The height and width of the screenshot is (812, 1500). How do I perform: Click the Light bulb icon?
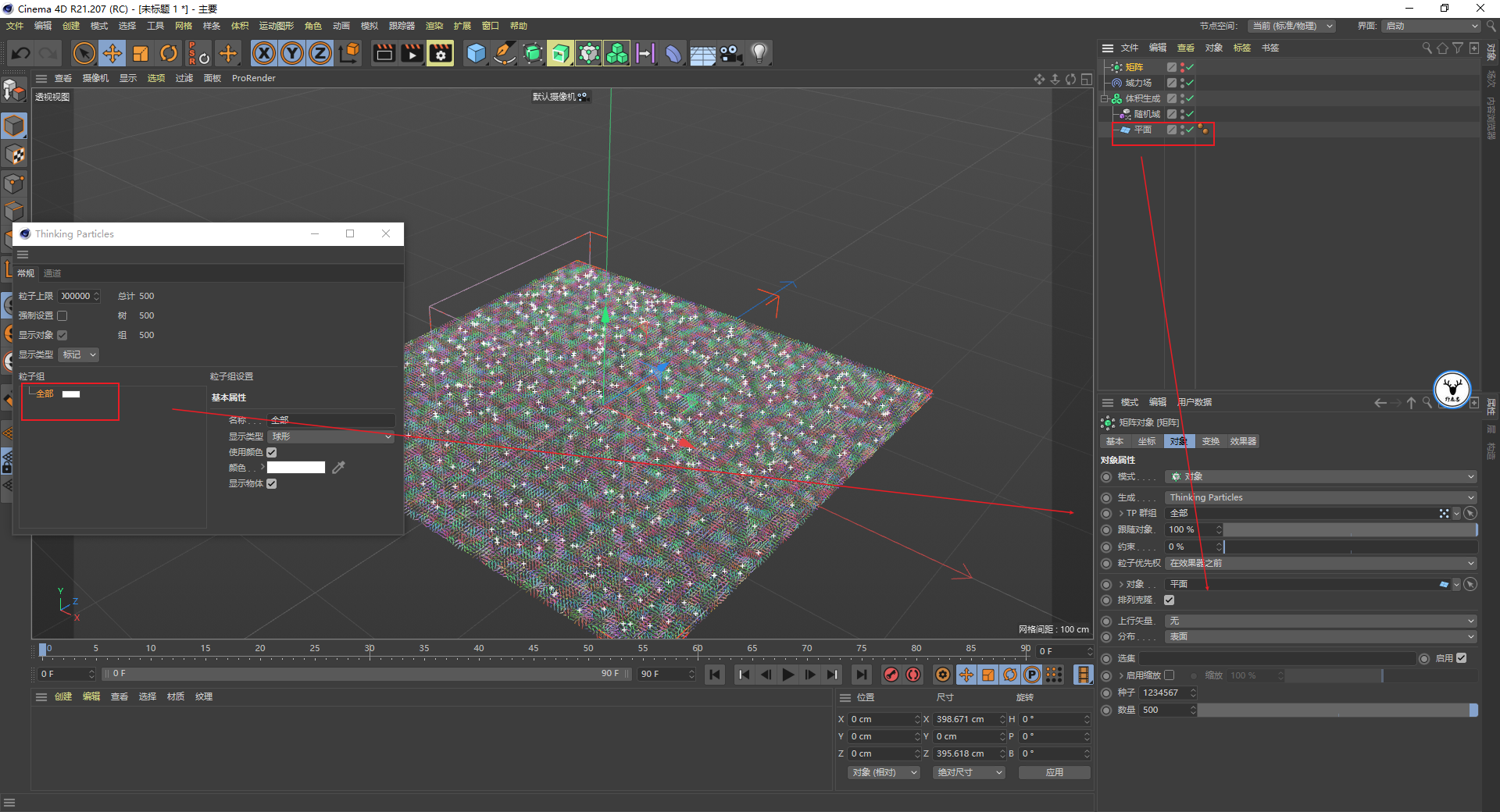759,53
